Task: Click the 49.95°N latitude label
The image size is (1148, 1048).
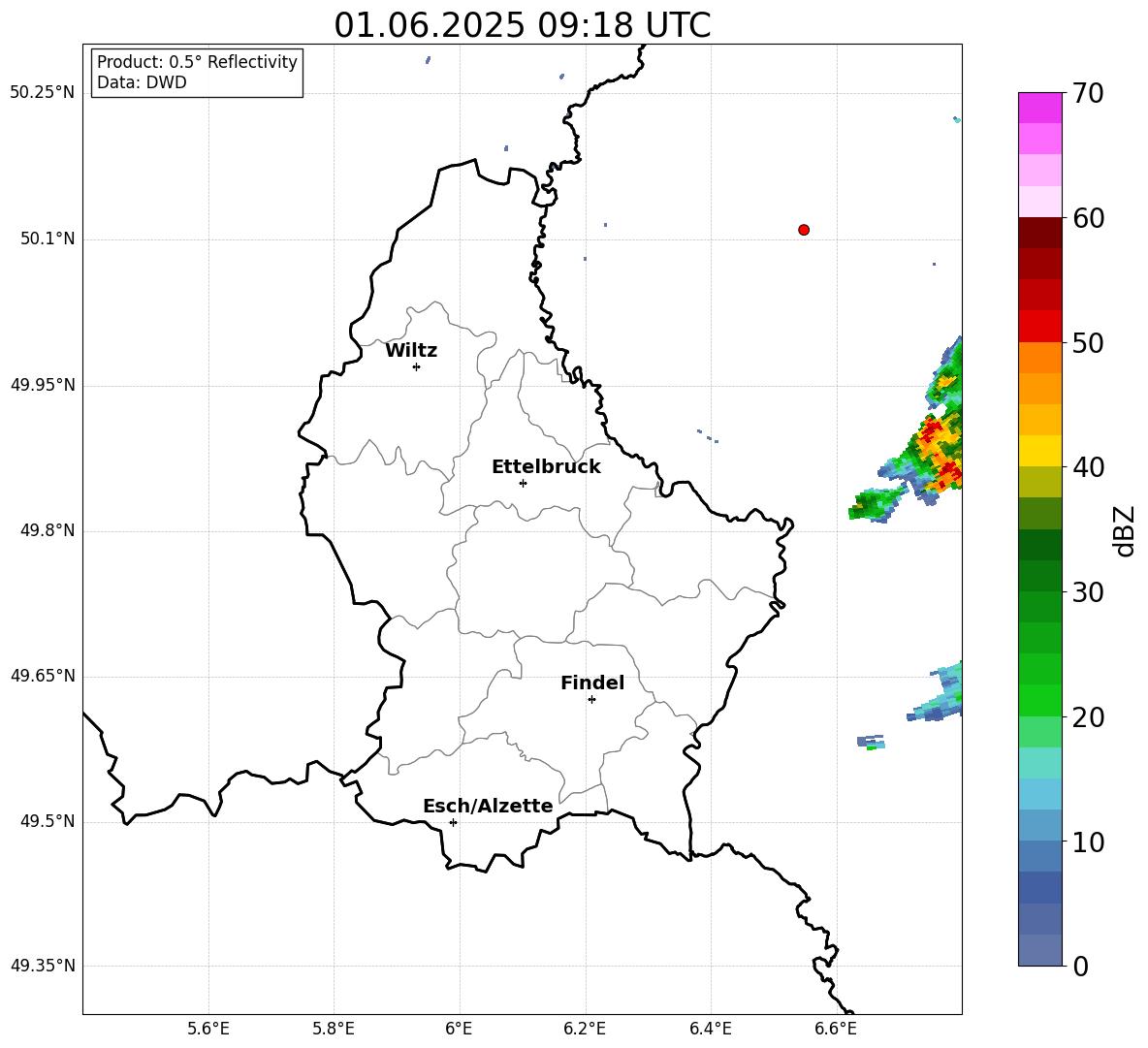Action: 43,385
